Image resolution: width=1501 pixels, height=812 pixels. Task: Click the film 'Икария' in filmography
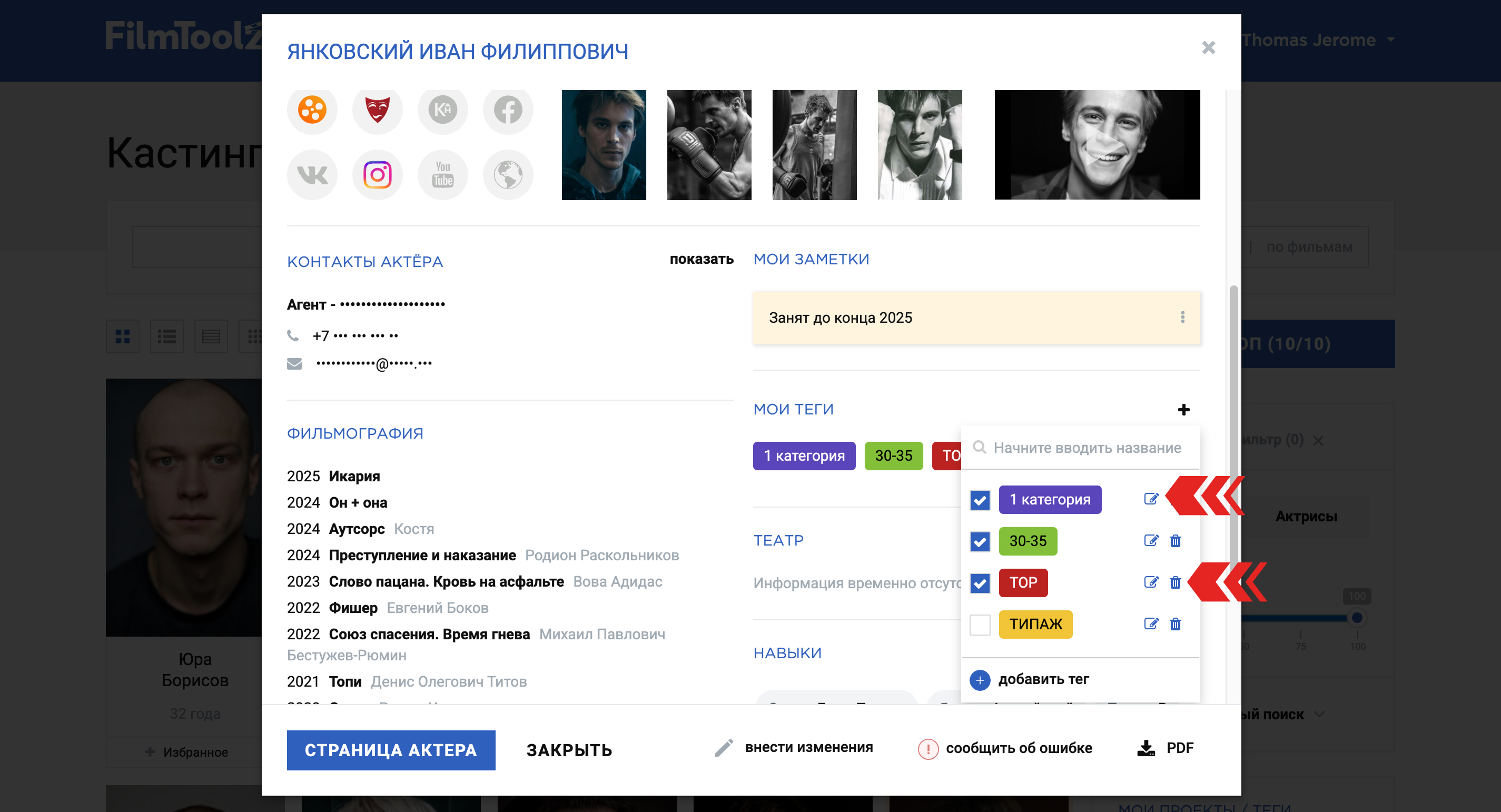(x=354, y=476)
